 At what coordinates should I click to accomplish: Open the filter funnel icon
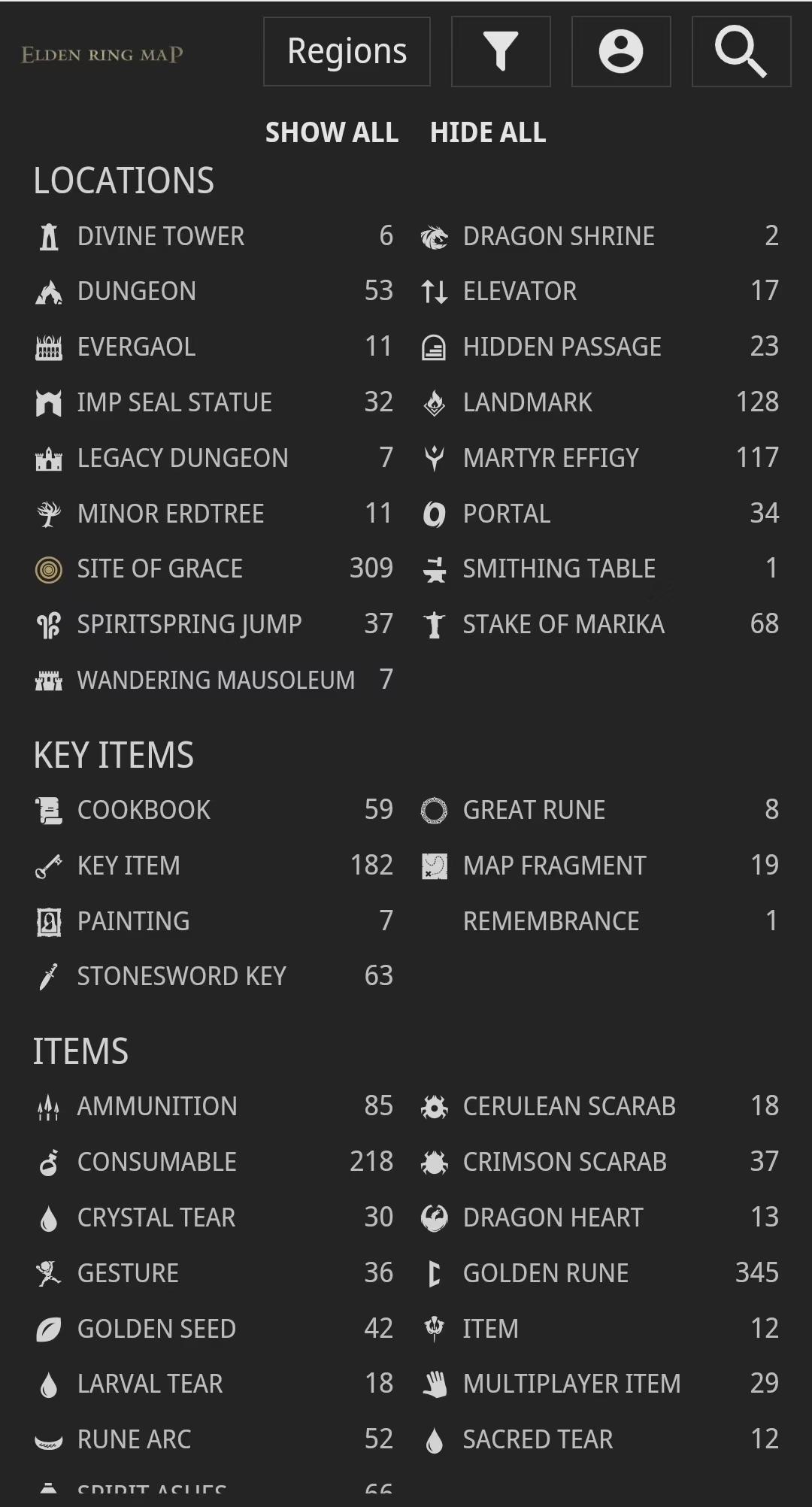tap(501, 52)
